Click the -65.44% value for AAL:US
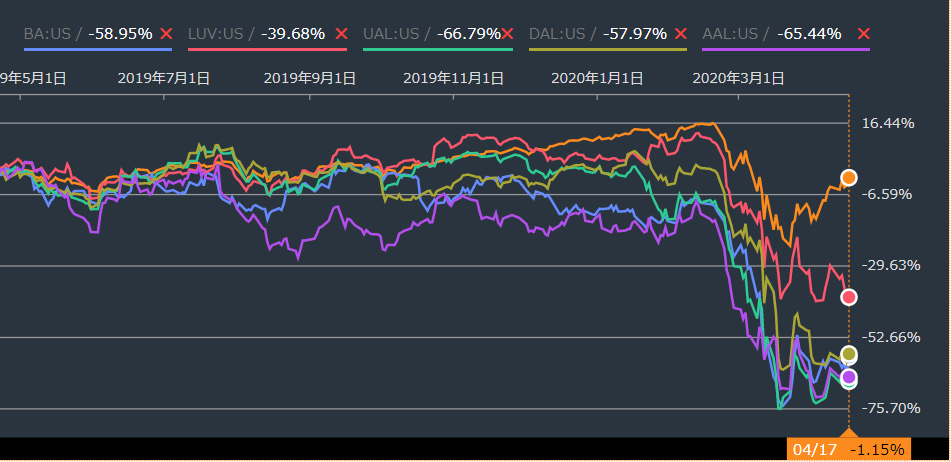The image size is (951, 462). point(809,34)
